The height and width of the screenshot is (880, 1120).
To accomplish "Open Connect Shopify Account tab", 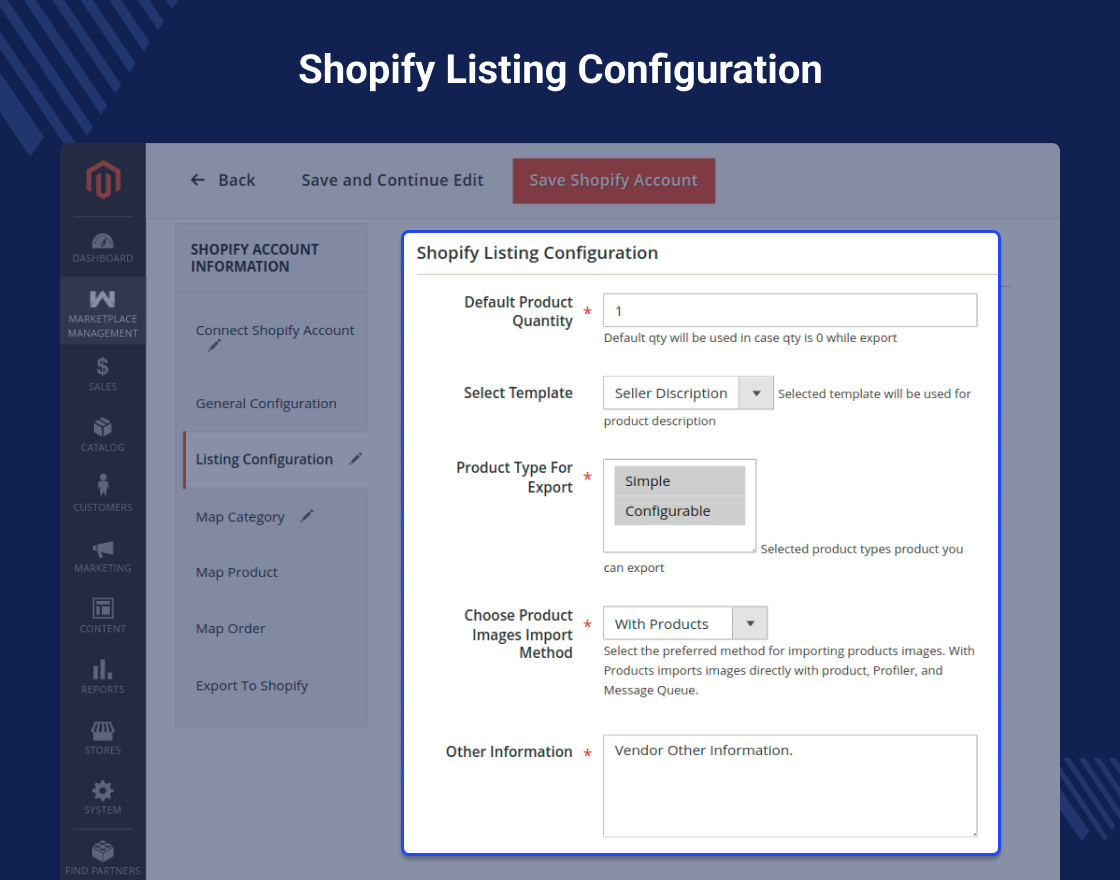I will click(x=275, y=330).
